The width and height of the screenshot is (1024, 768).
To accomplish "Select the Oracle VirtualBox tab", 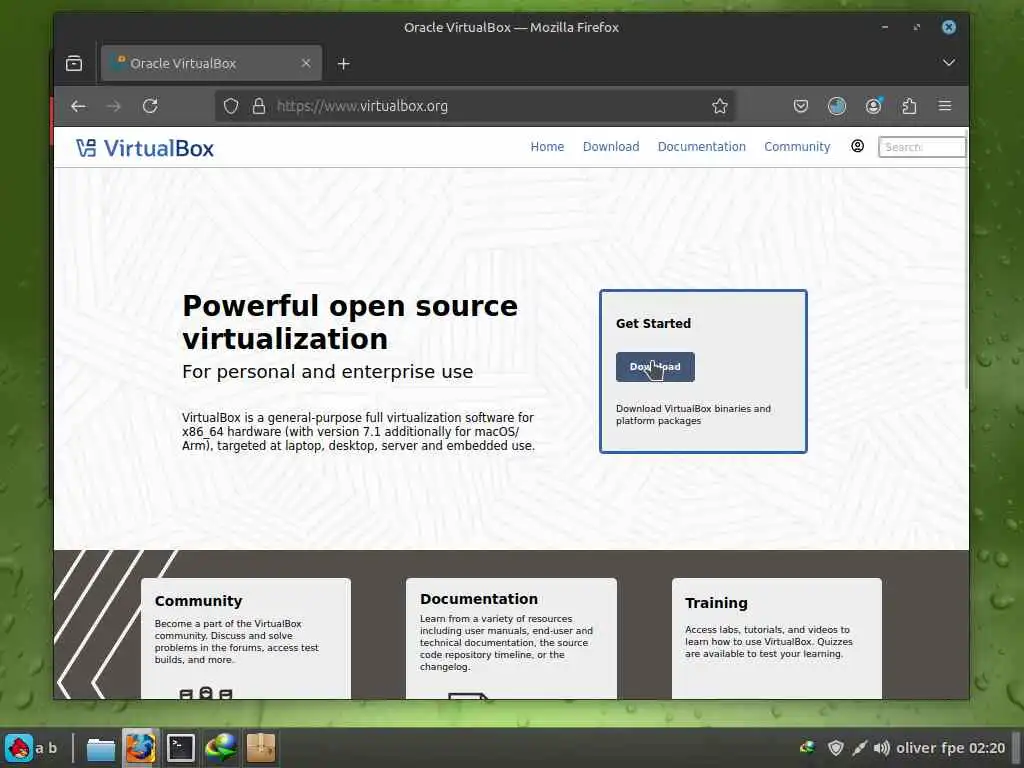I will [x=211, y=63].
